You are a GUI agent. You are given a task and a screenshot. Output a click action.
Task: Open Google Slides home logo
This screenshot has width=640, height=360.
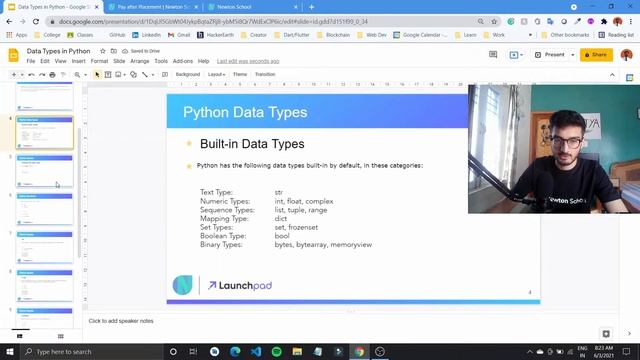13,55
